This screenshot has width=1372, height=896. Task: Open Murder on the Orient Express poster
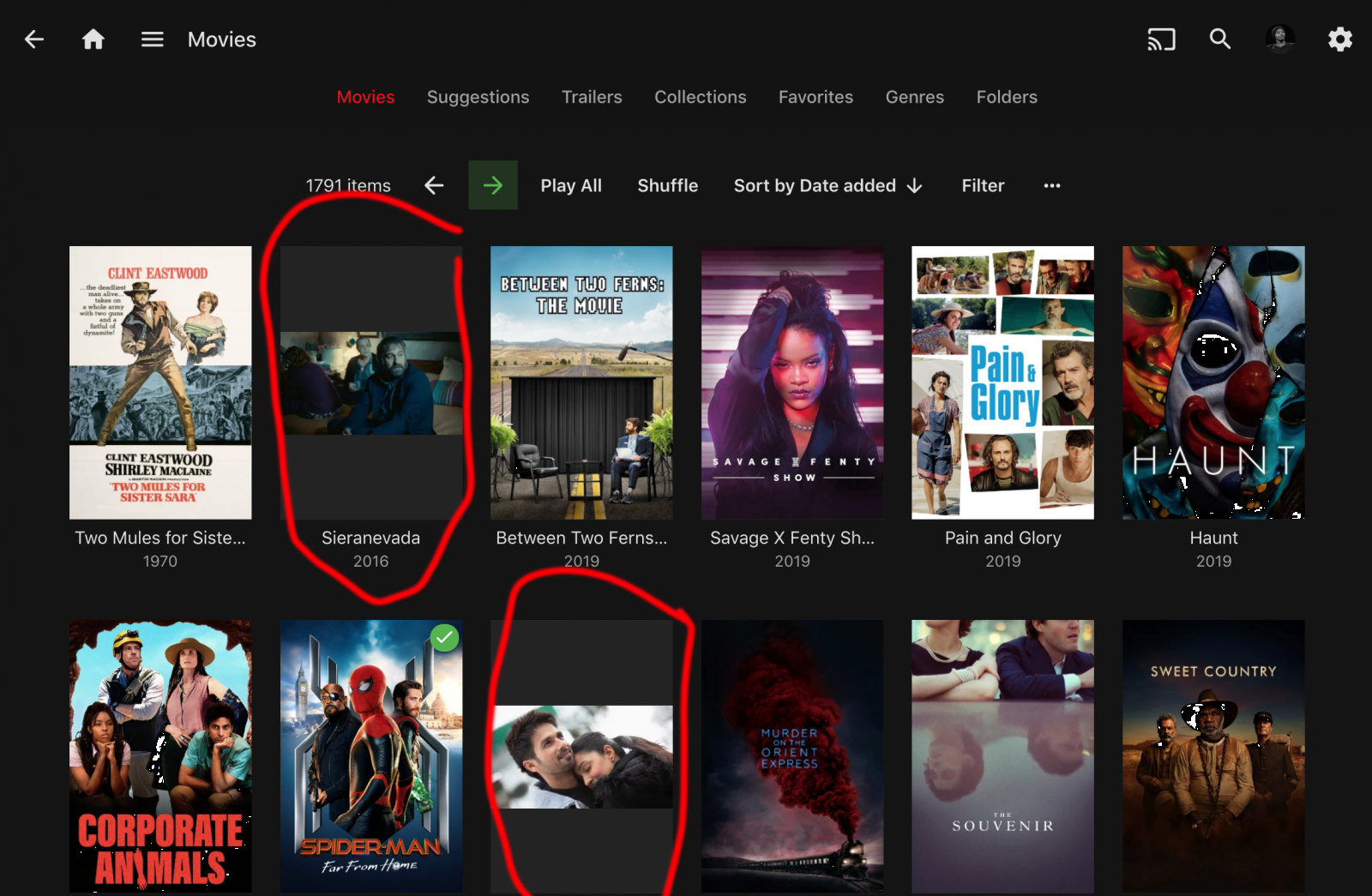click(x=792, y=756)
